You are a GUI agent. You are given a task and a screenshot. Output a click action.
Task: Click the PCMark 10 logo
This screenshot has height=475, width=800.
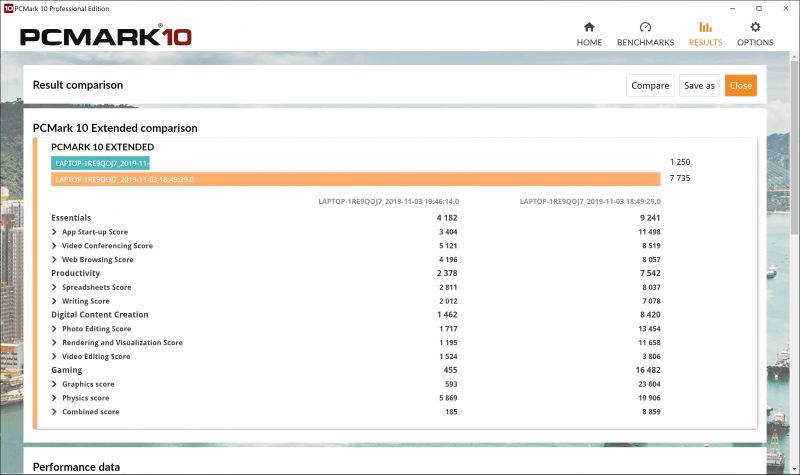coord(106,37)
